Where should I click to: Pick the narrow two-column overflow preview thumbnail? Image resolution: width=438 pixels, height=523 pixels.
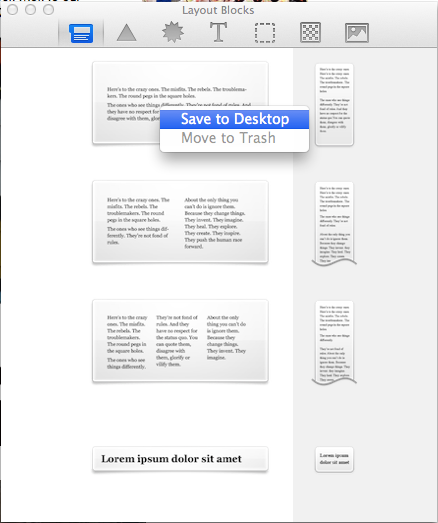(334, 223)
